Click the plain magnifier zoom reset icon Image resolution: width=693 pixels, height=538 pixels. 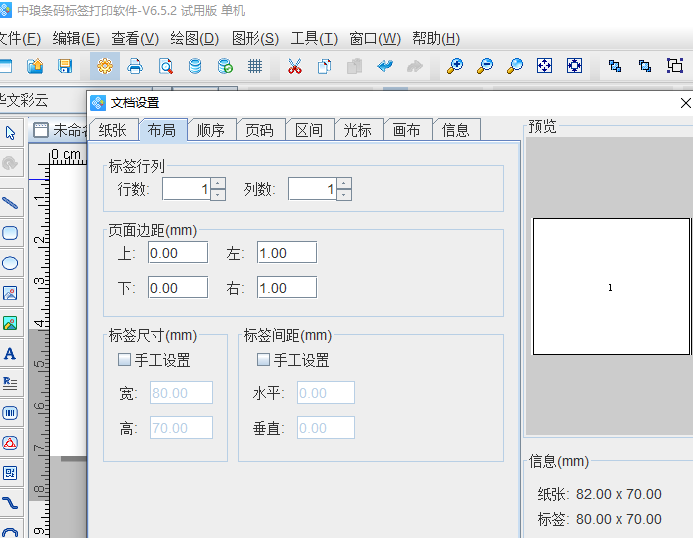tap(514, 66)
